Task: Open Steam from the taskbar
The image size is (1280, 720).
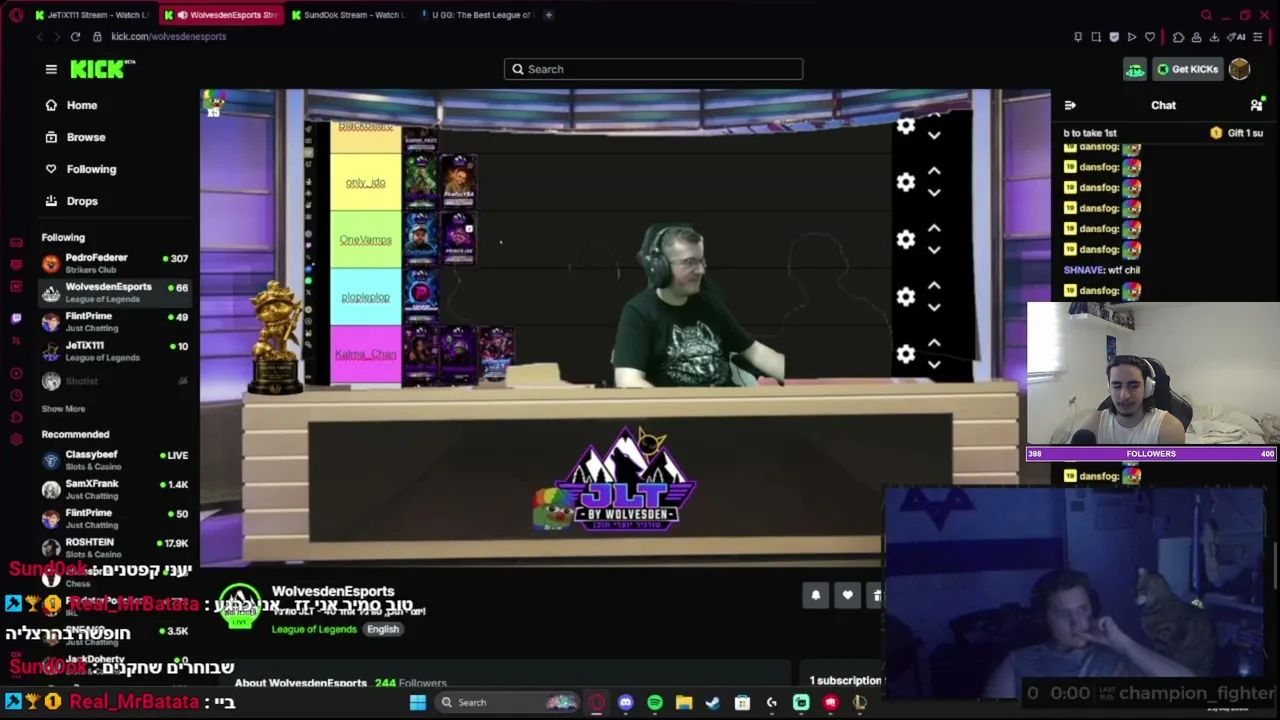Action: tap(713, 702)
